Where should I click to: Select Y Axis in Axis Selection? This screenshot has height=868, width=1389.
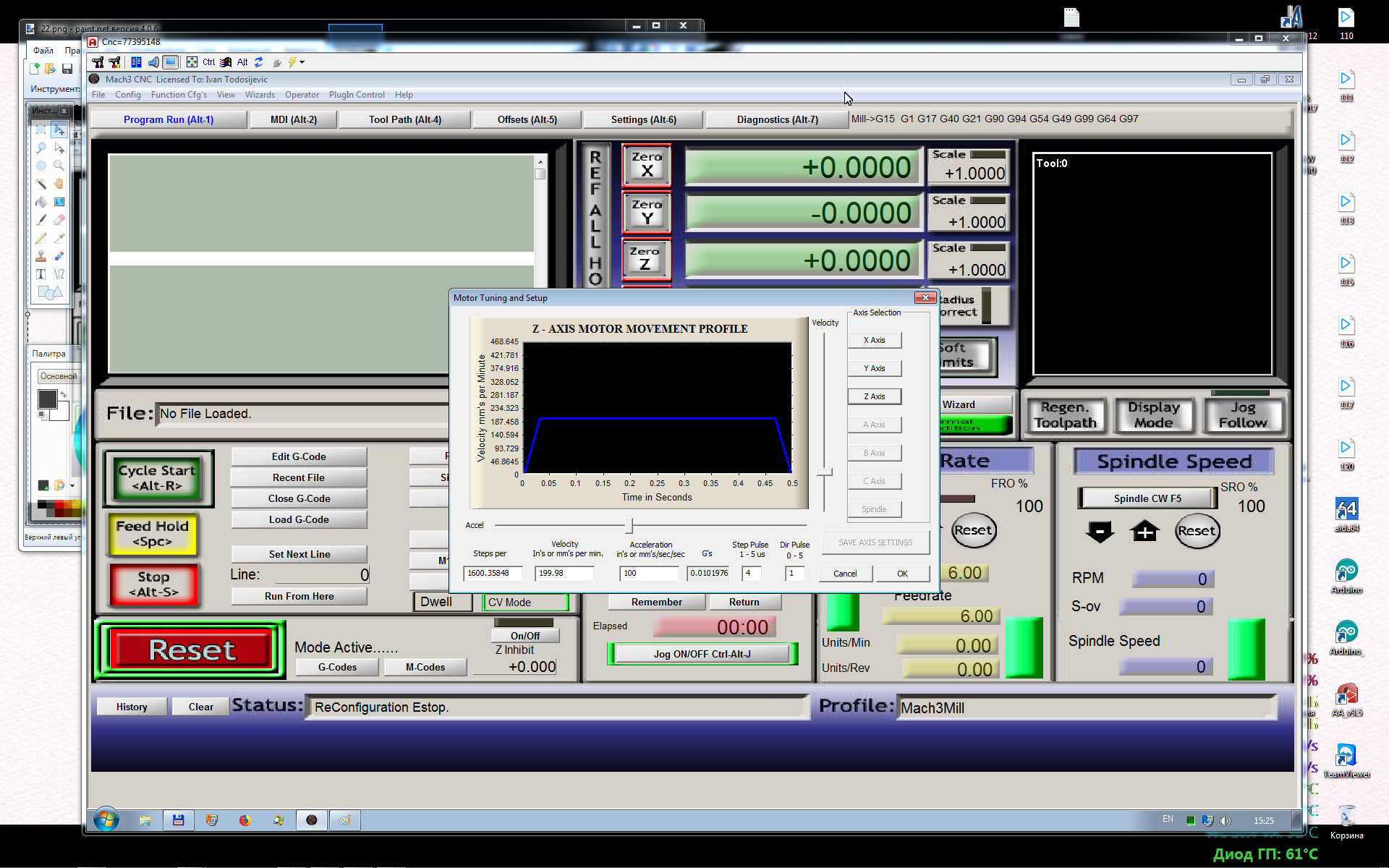874,368
